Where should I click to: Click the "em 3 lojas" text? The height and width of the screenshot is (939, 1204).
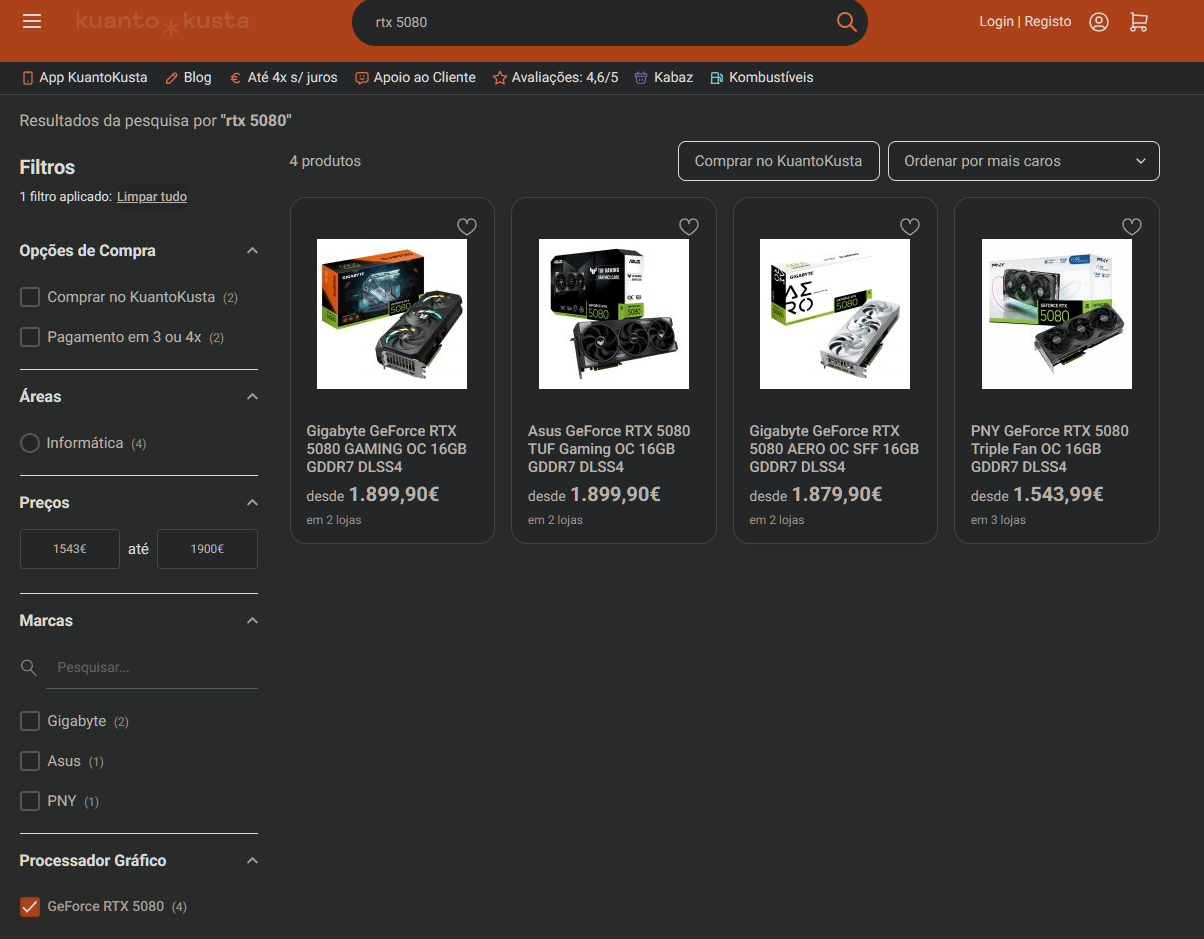point(998,520)
